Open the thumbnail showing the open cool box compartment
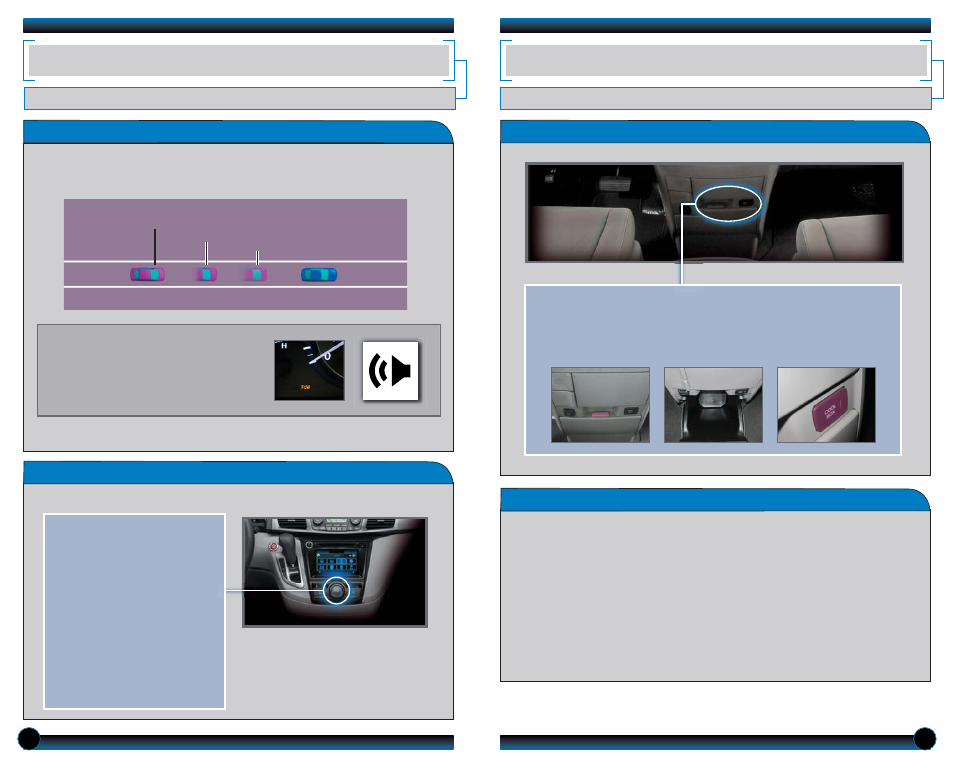This screenshot has height=768, width=954. point(713,405)
